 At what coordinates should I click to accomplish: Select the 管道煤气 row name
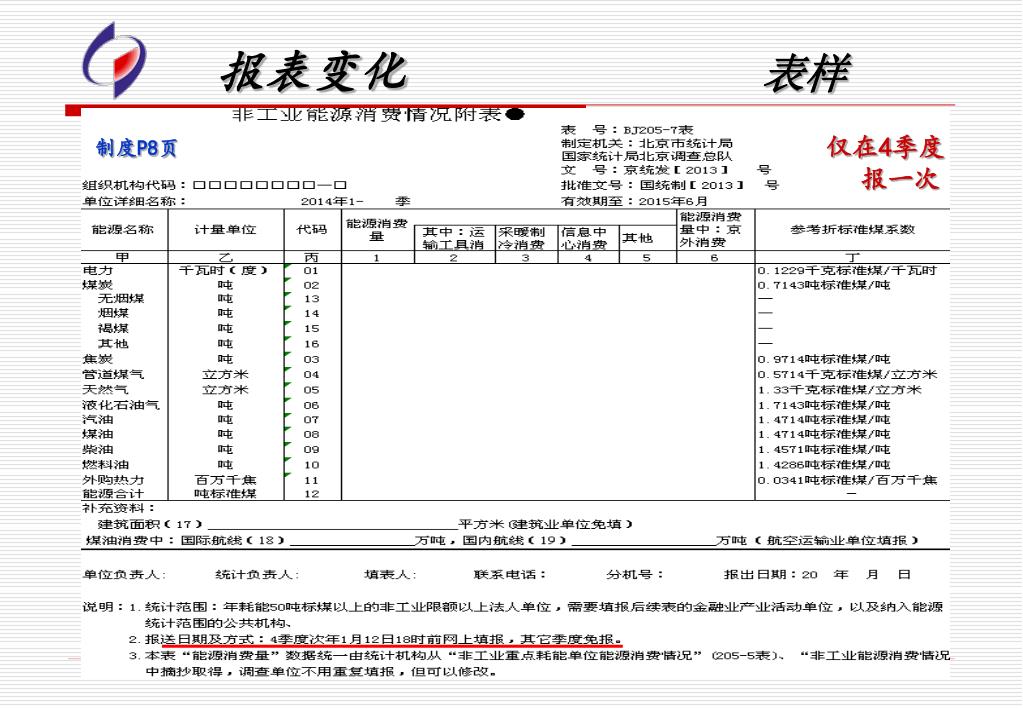coord(114,375)
